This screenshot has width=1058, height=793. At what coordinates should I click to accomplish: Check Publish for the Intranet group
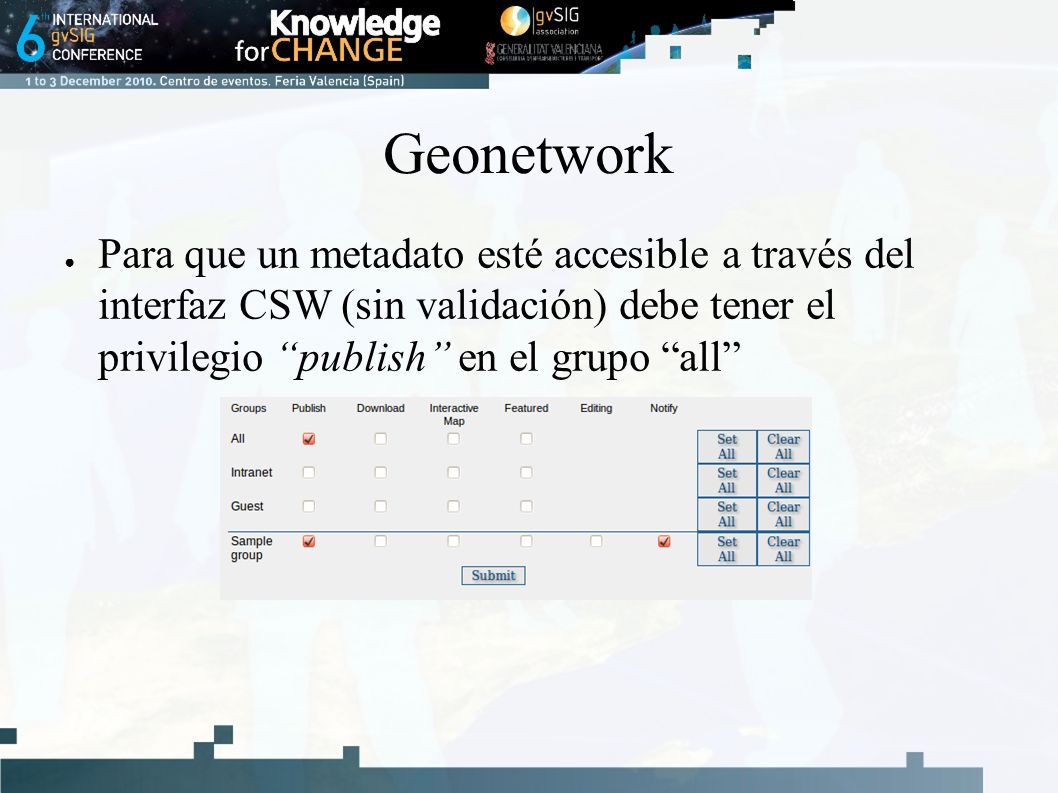[x=309, y=472]
